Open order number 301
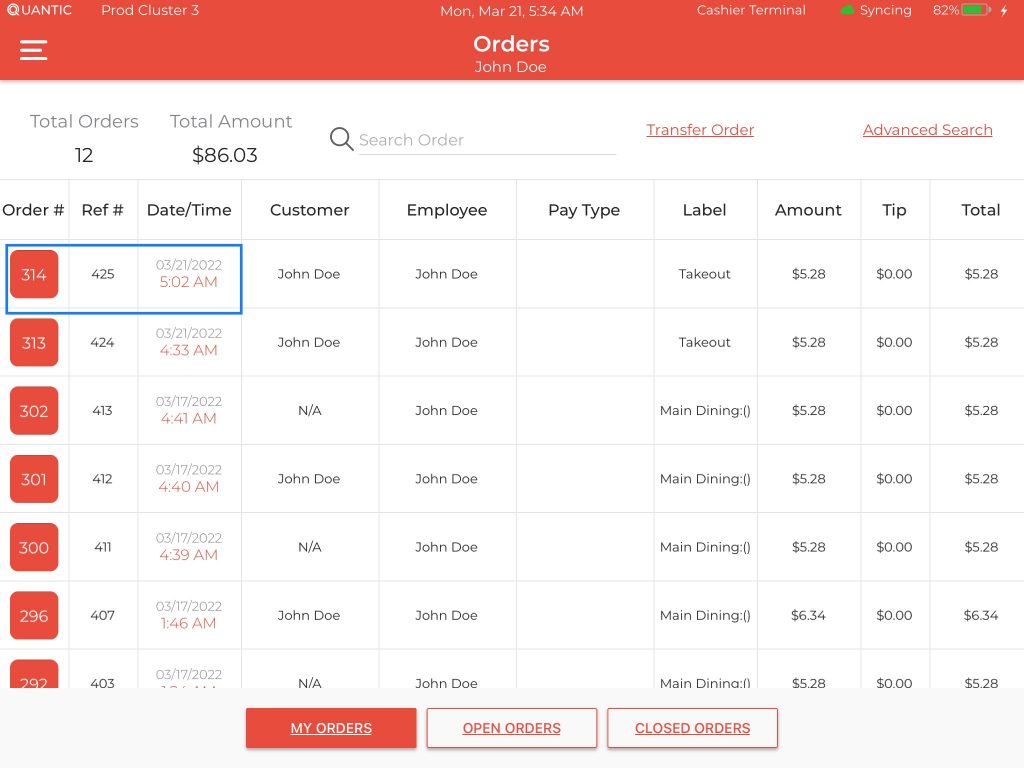1024x768 pixels. point(34,479)
